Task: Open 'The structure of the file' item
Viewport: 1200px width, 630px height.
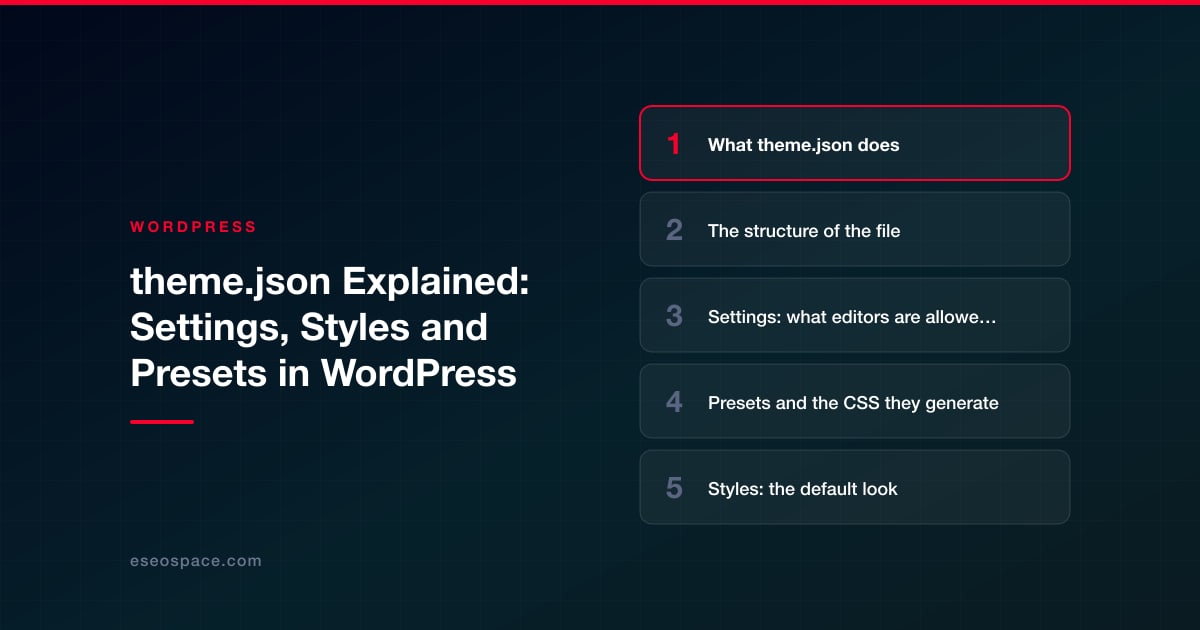Action: pyautogui.click(x=855, y=229)
